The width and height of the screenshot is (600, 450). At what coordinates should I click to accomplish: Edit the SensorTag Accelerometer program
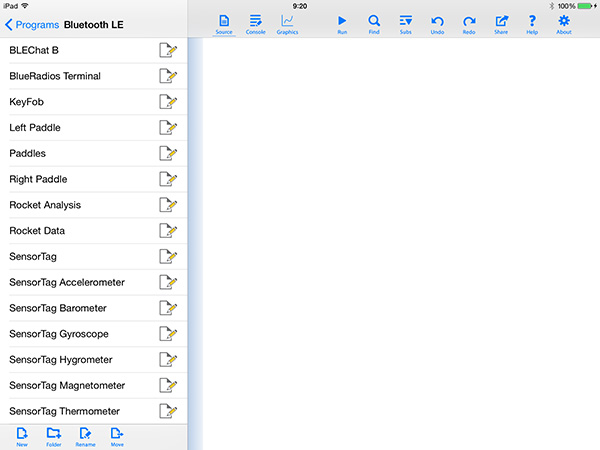[x=168, y=282]
